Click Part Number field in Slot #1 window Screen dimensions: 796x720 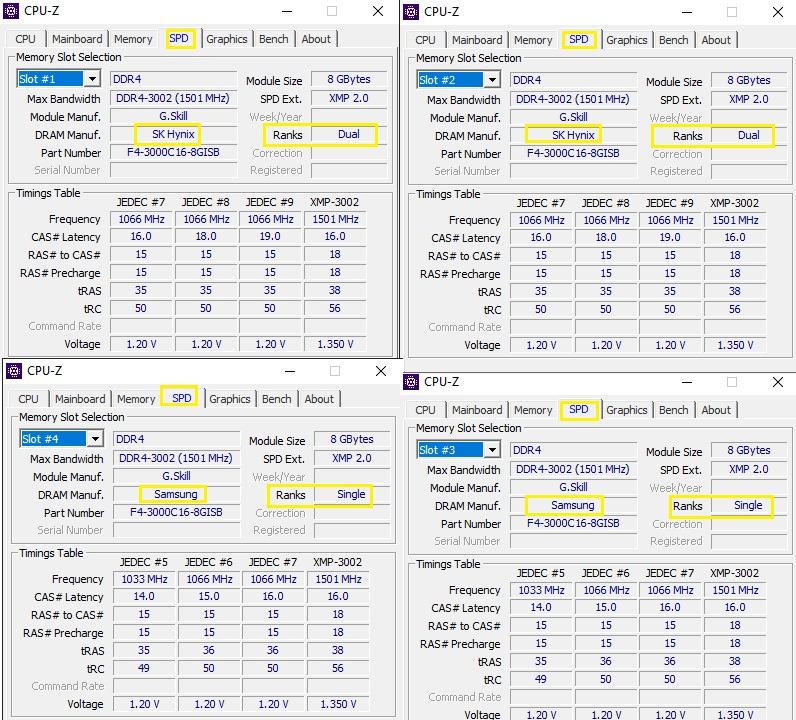tap(173, 152)
